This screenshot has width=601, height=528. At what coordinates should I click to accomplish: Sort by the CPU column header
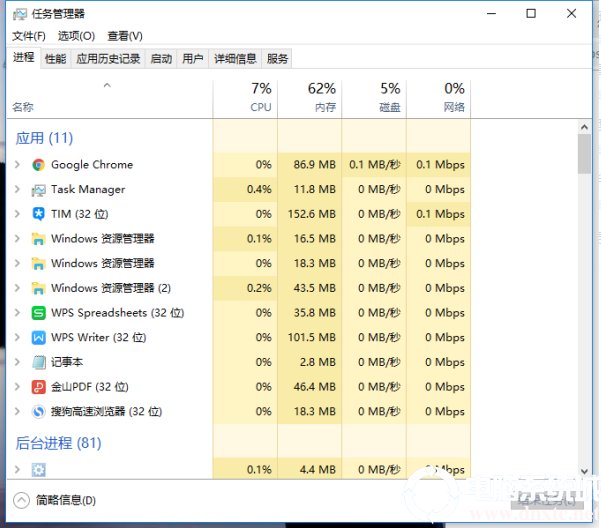(x=245, y=98)
